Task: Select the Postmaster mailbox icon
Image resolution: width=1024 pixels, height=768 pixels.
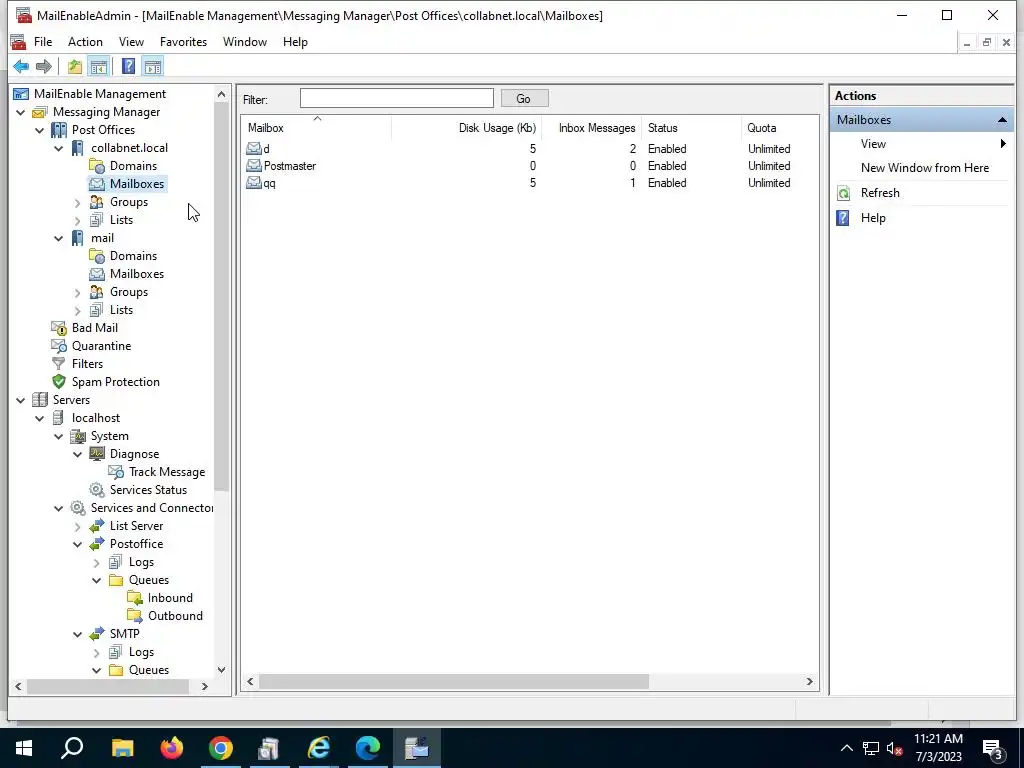Action: pos(253,166)
